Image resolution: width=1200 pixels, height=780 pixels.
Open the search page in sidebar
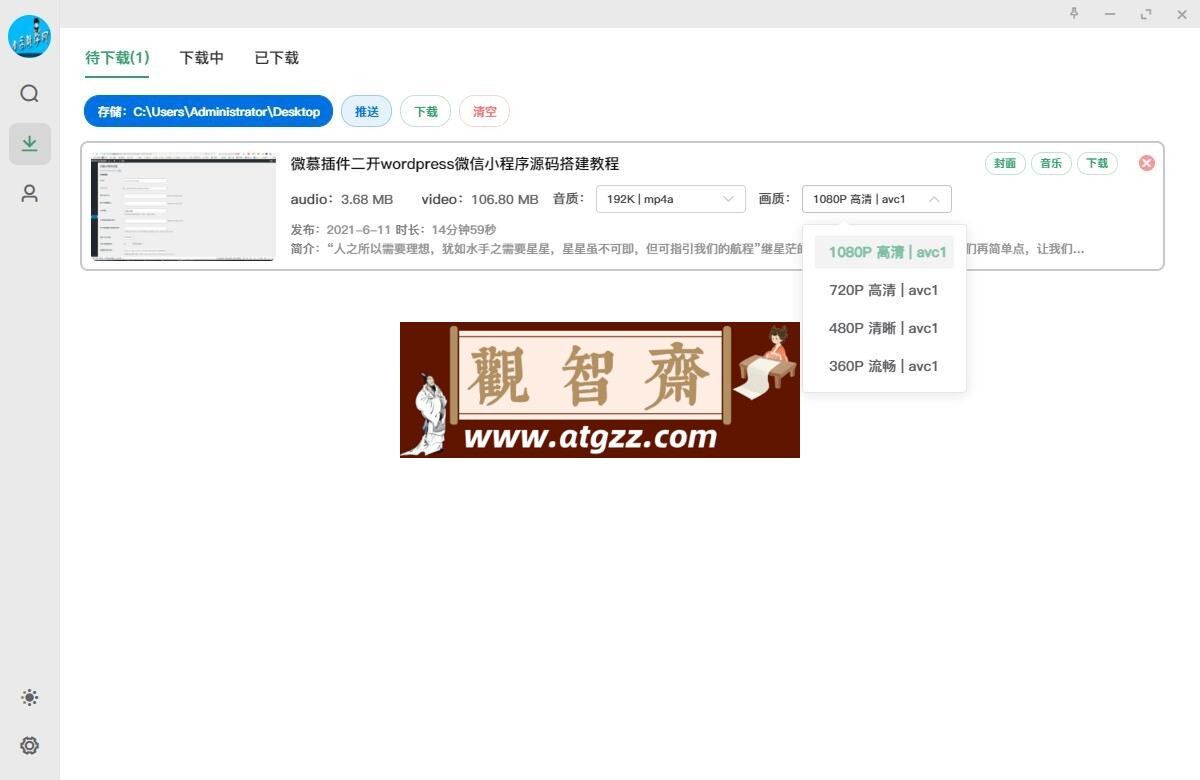click(x=30, y=93)
